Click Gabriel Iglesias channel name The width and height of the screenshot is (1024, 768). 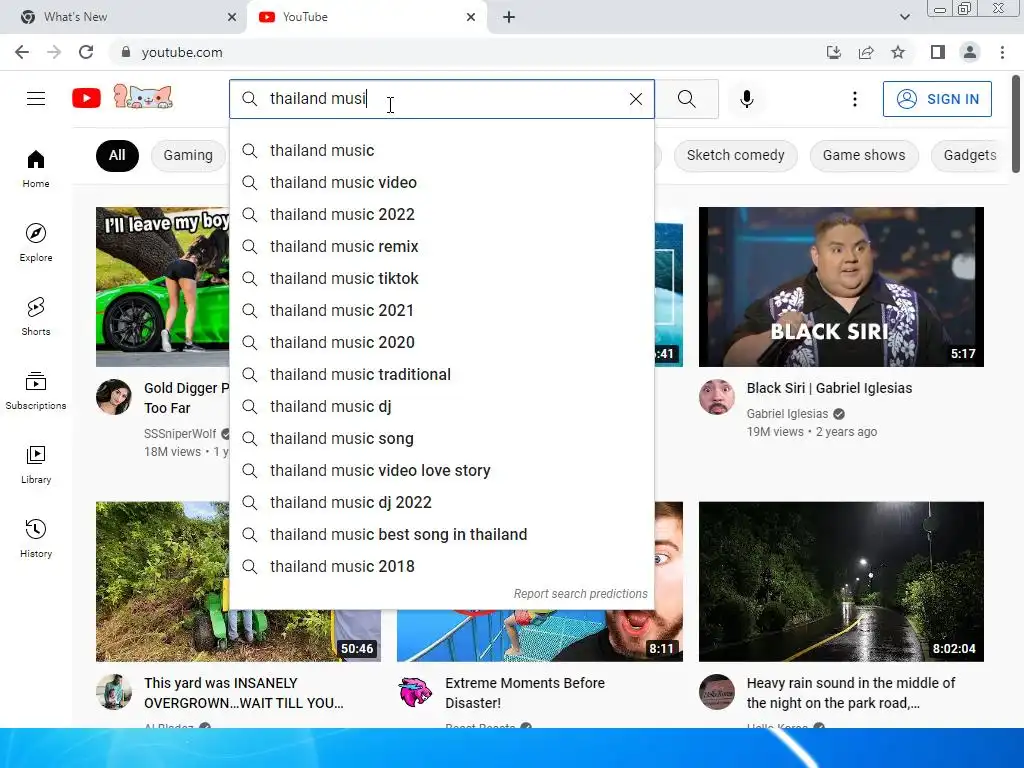coord(787,413)
